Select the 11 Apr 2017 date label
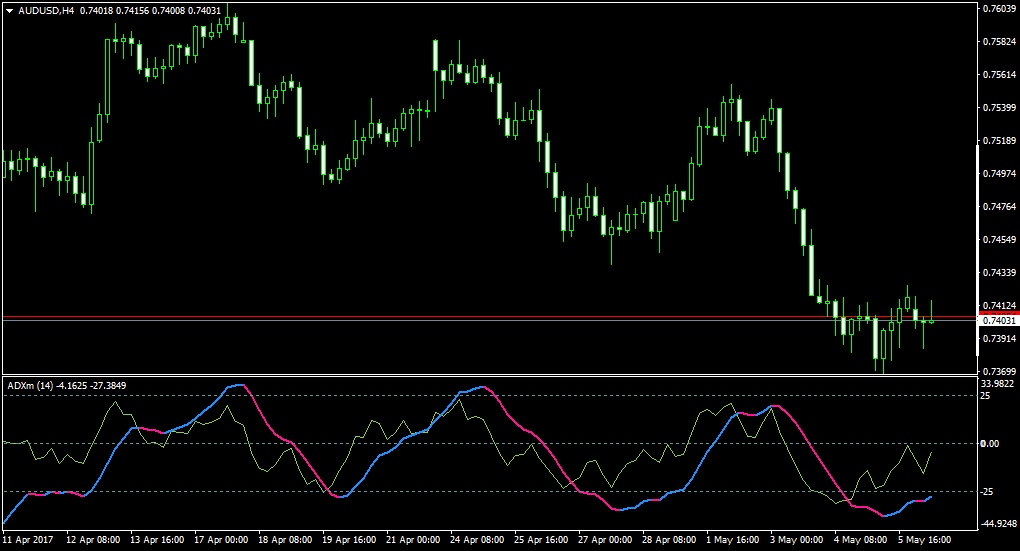This screenshot has width=1020, height=551. (x=28, y=540)
